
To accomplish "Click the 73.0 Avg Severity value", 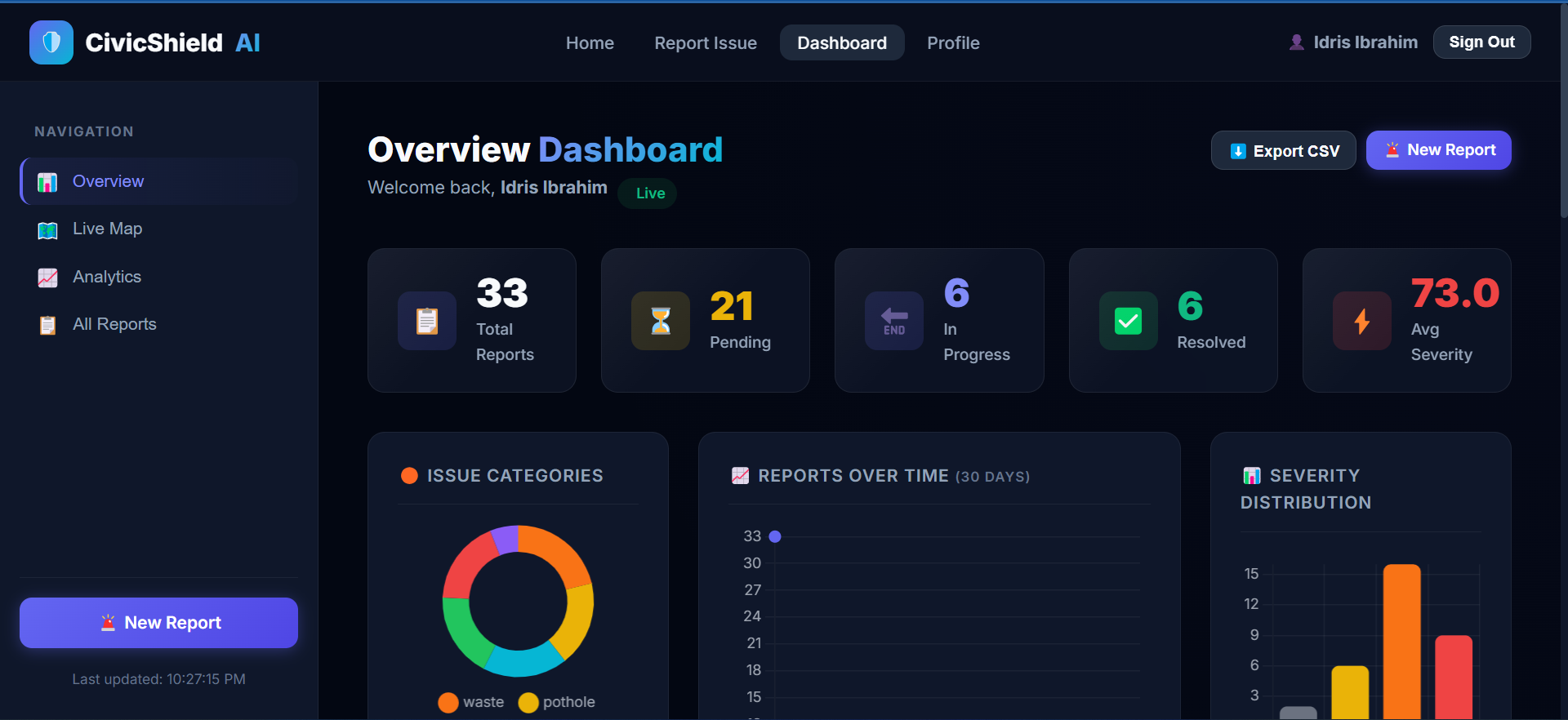I will click(1455, 293).
